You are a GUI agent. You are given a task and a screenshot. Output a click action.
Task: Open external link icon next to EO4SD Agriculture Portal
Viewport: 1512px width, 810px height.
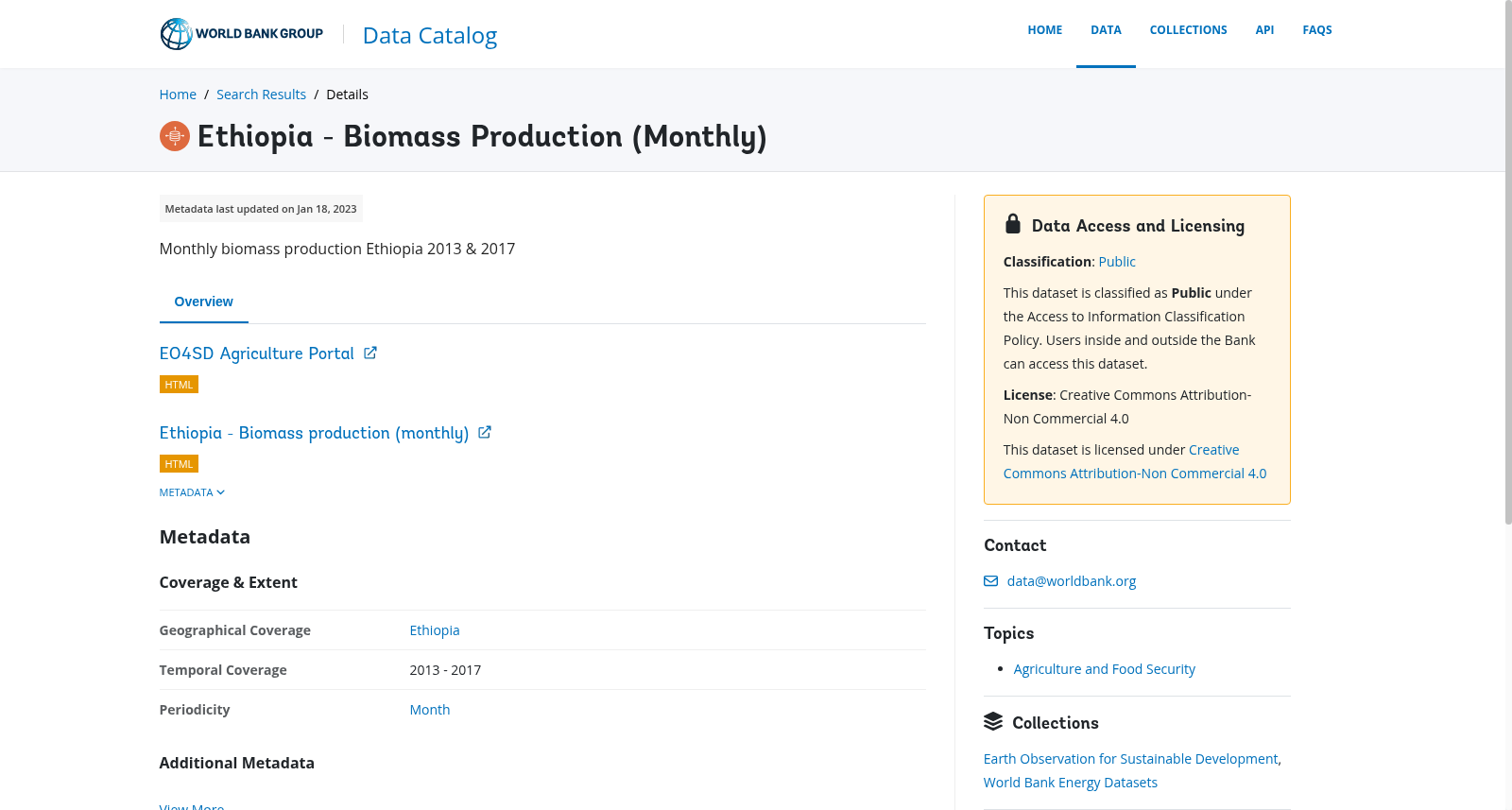pos(370,353)
